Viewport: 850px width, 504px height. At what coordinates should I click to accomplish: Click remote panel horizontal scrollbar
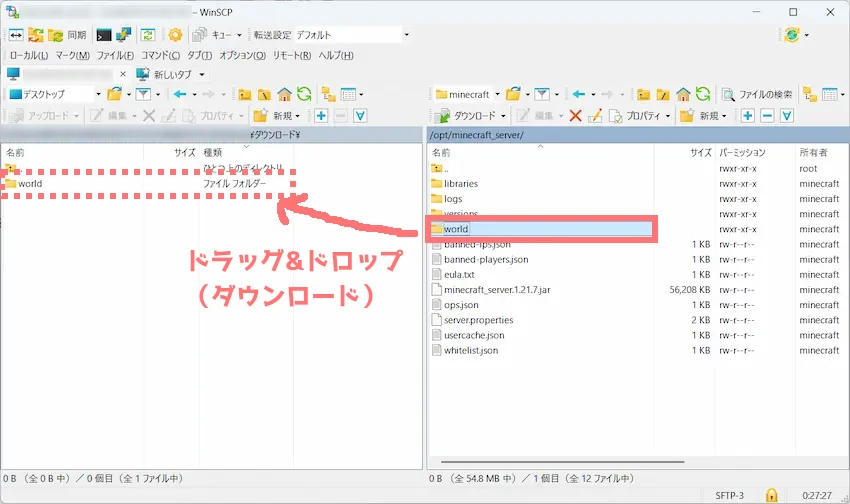(562, 462)
